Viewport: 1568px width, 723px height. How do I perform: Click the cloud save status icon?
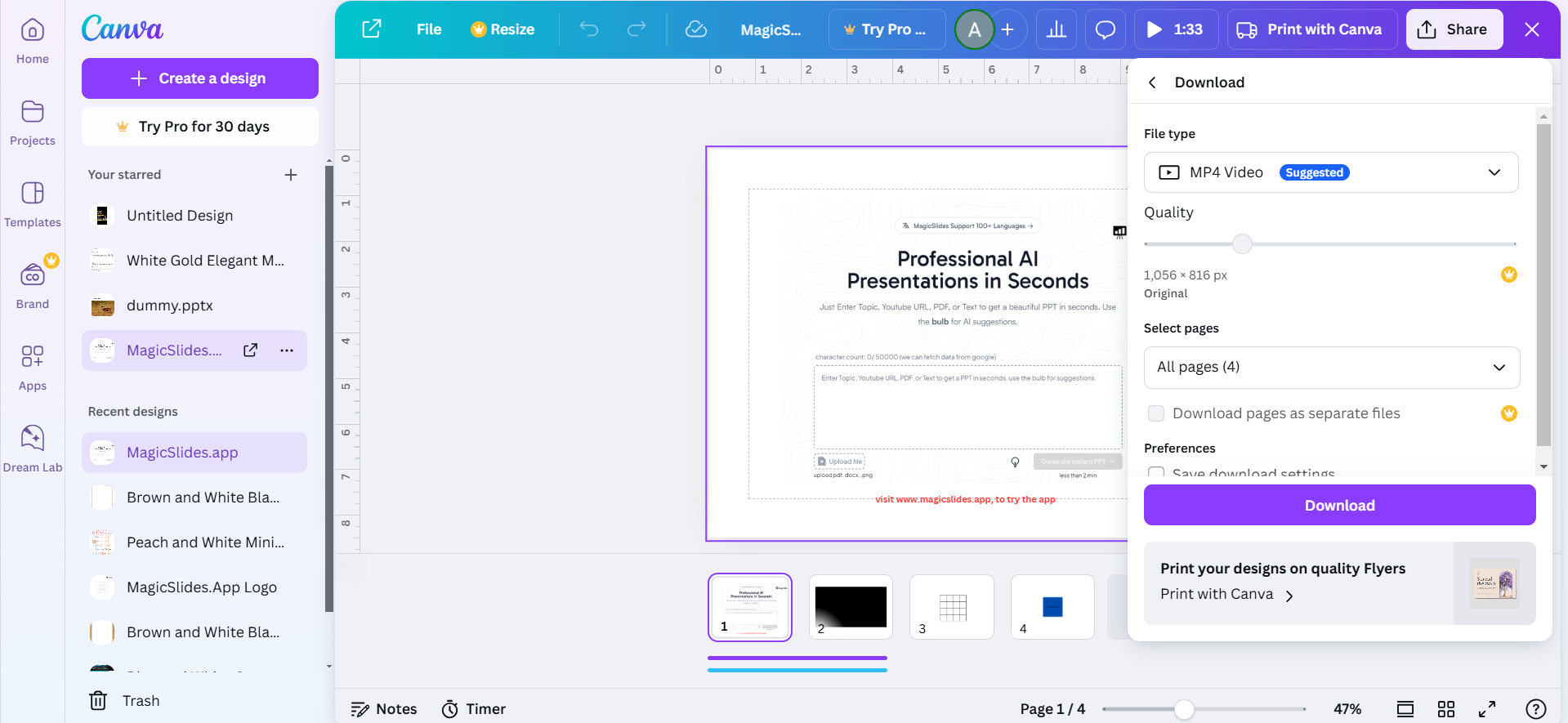696,29
